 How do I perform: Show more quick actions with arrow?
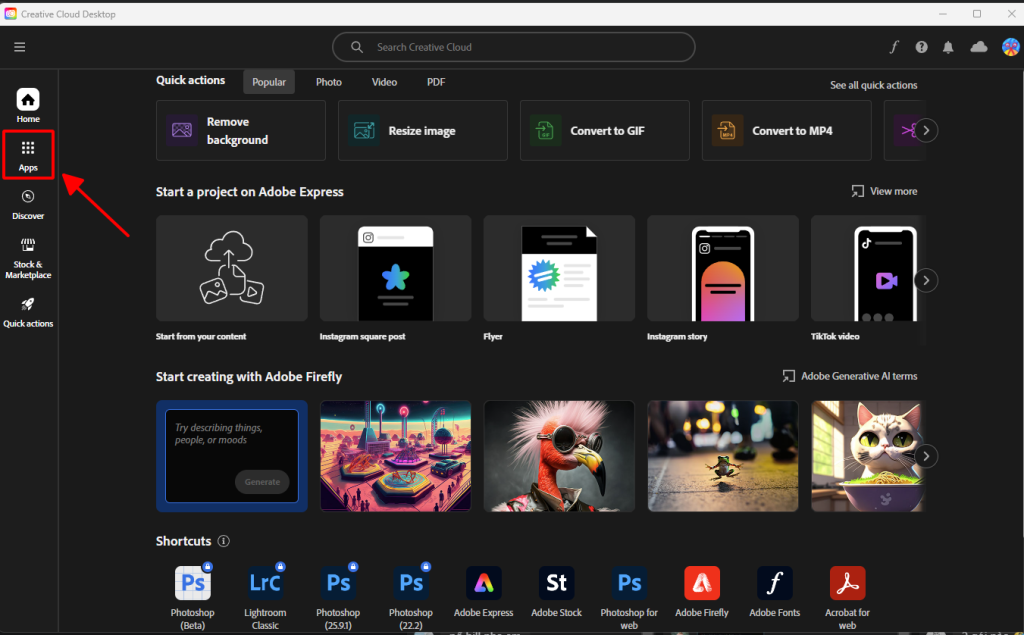(926, 131)
